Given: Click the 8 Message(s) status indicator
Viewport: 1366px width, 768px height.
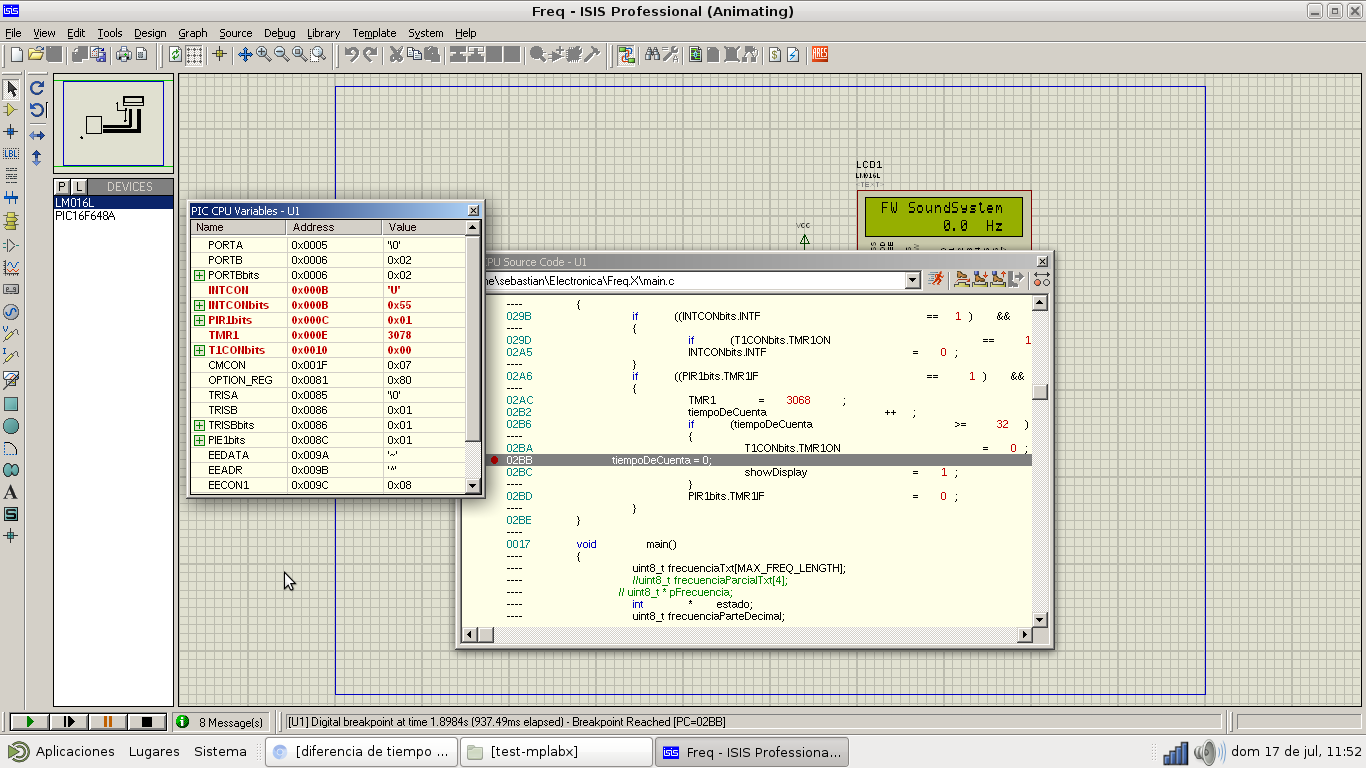Looking at the screenshot, I should tap(220, 722).
